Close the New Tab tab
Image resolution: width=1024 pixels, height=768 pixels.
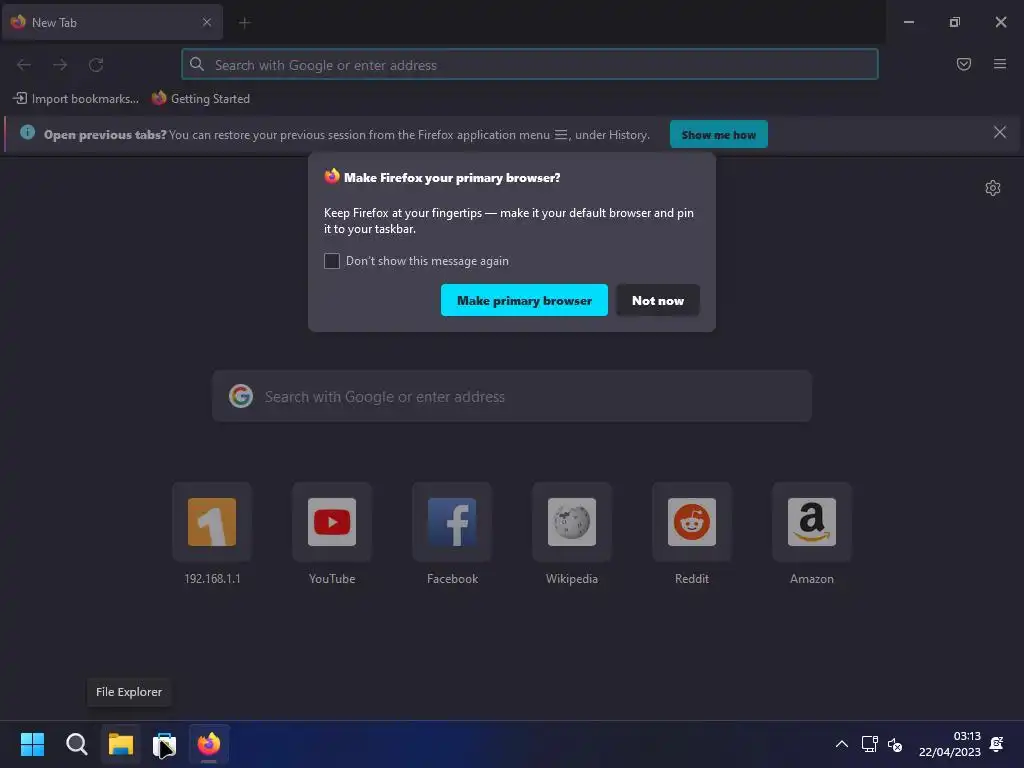pos(206,22)
